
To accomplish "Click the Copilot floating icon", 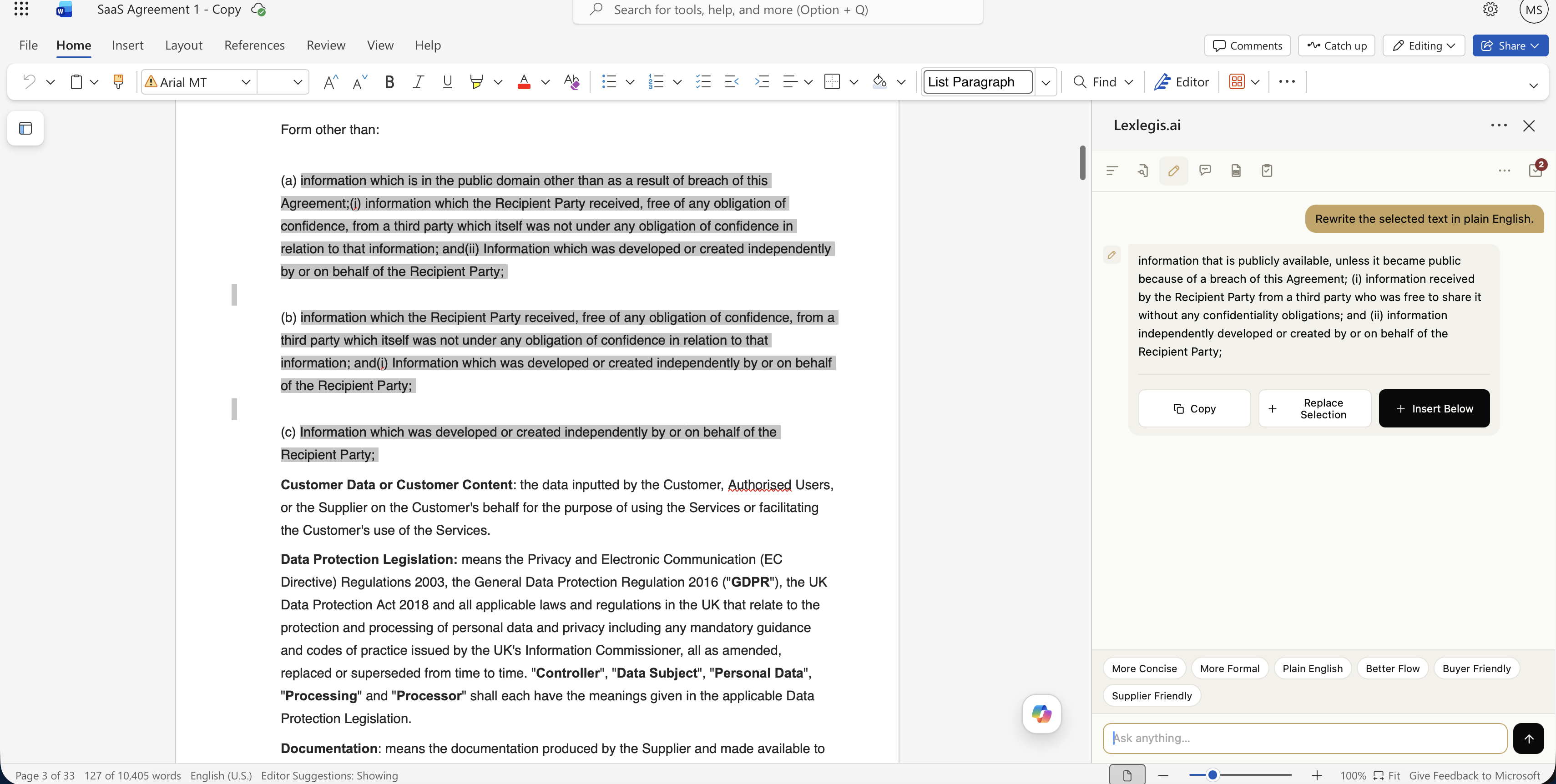I will pyautogui.click(x=1041, y=714).
